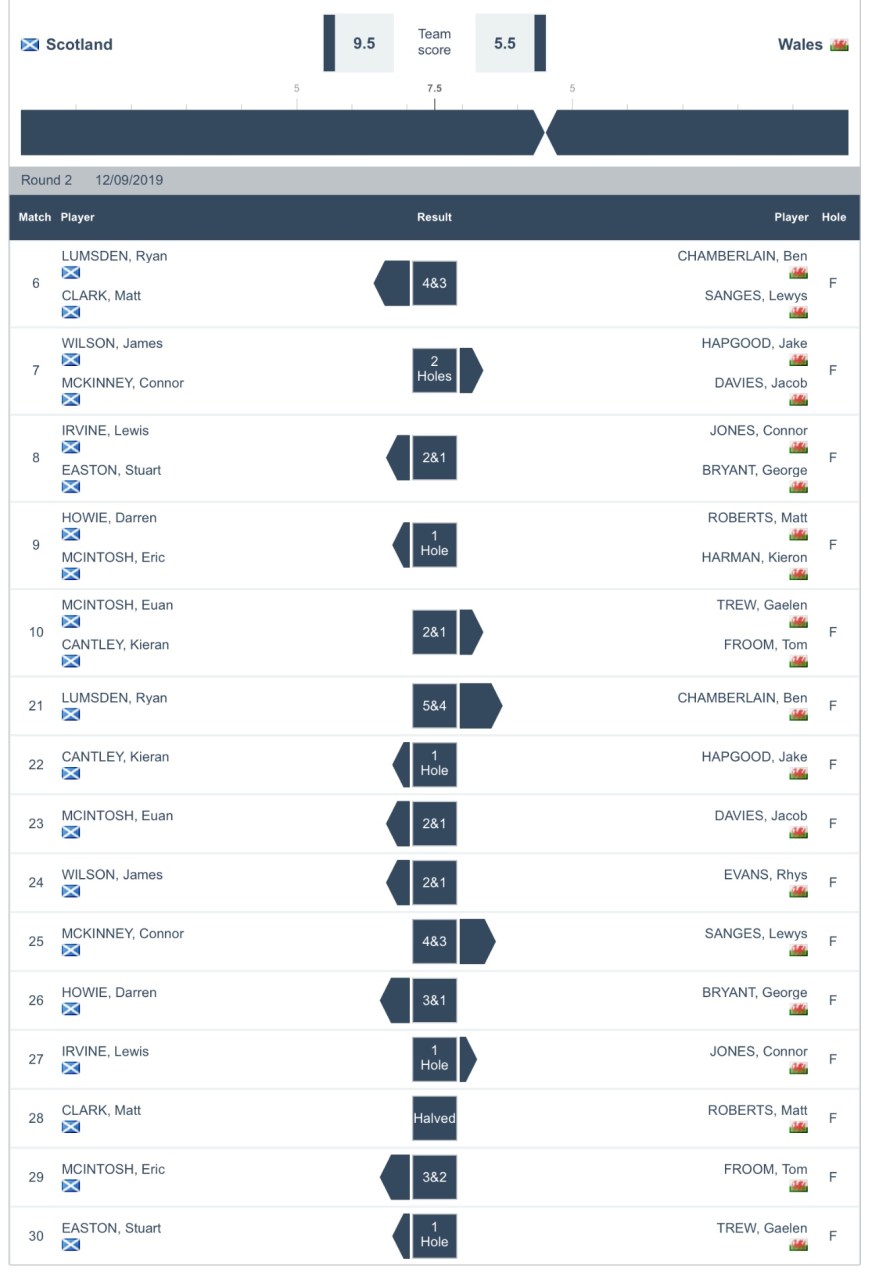869x1277 pixels.
Task: Click the Wales flag icon in header
Action: pyautogui.click(x=839, y=44)
